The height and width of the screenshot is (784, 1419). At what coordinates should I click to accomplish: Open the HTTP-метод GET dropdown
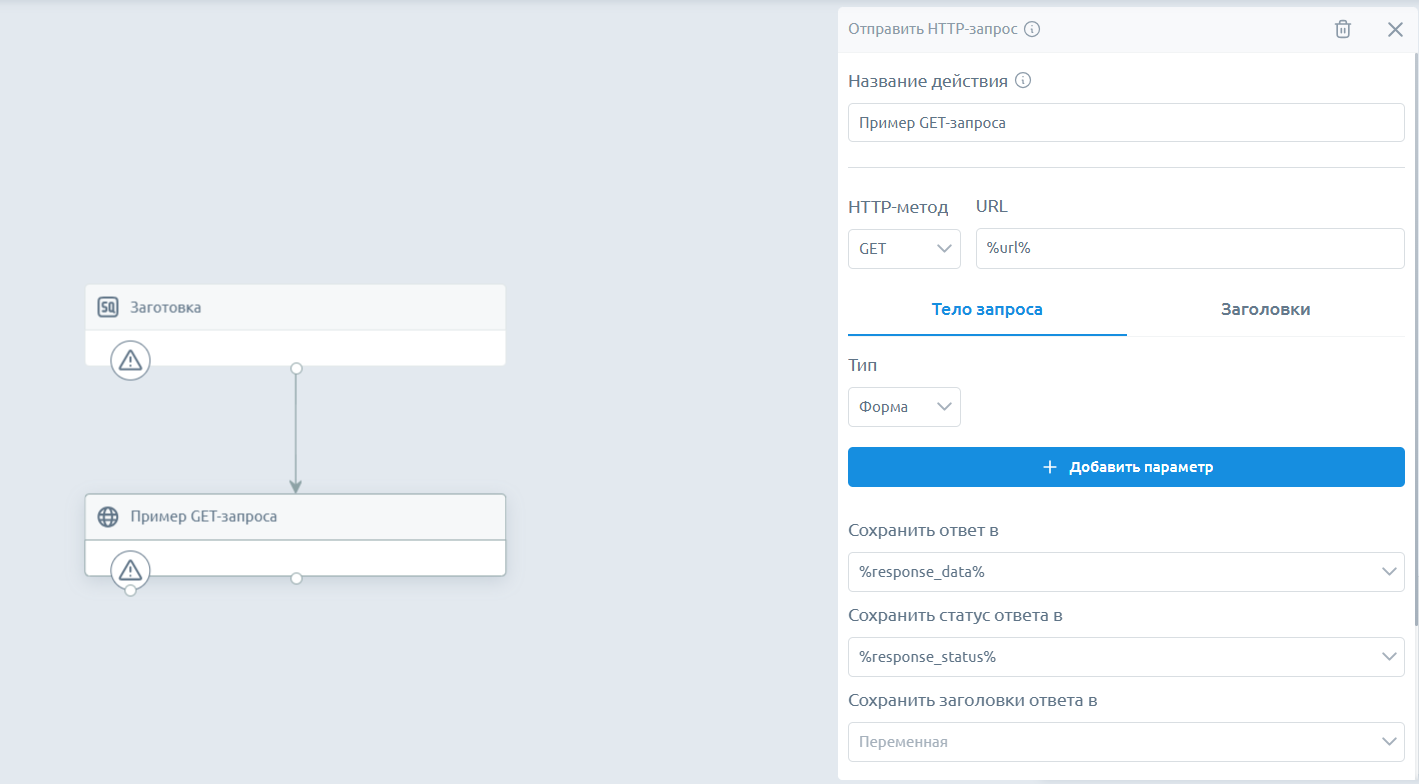(x=903, y=249)
